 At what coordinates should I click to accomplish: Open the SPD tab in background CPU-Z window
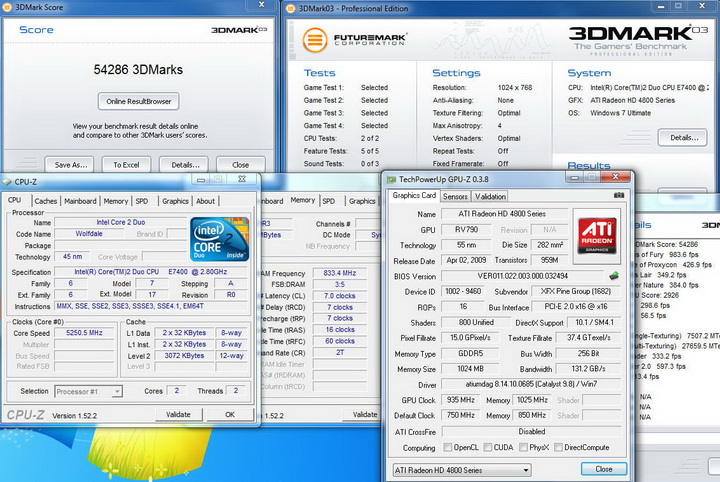[x=328, y=201]
